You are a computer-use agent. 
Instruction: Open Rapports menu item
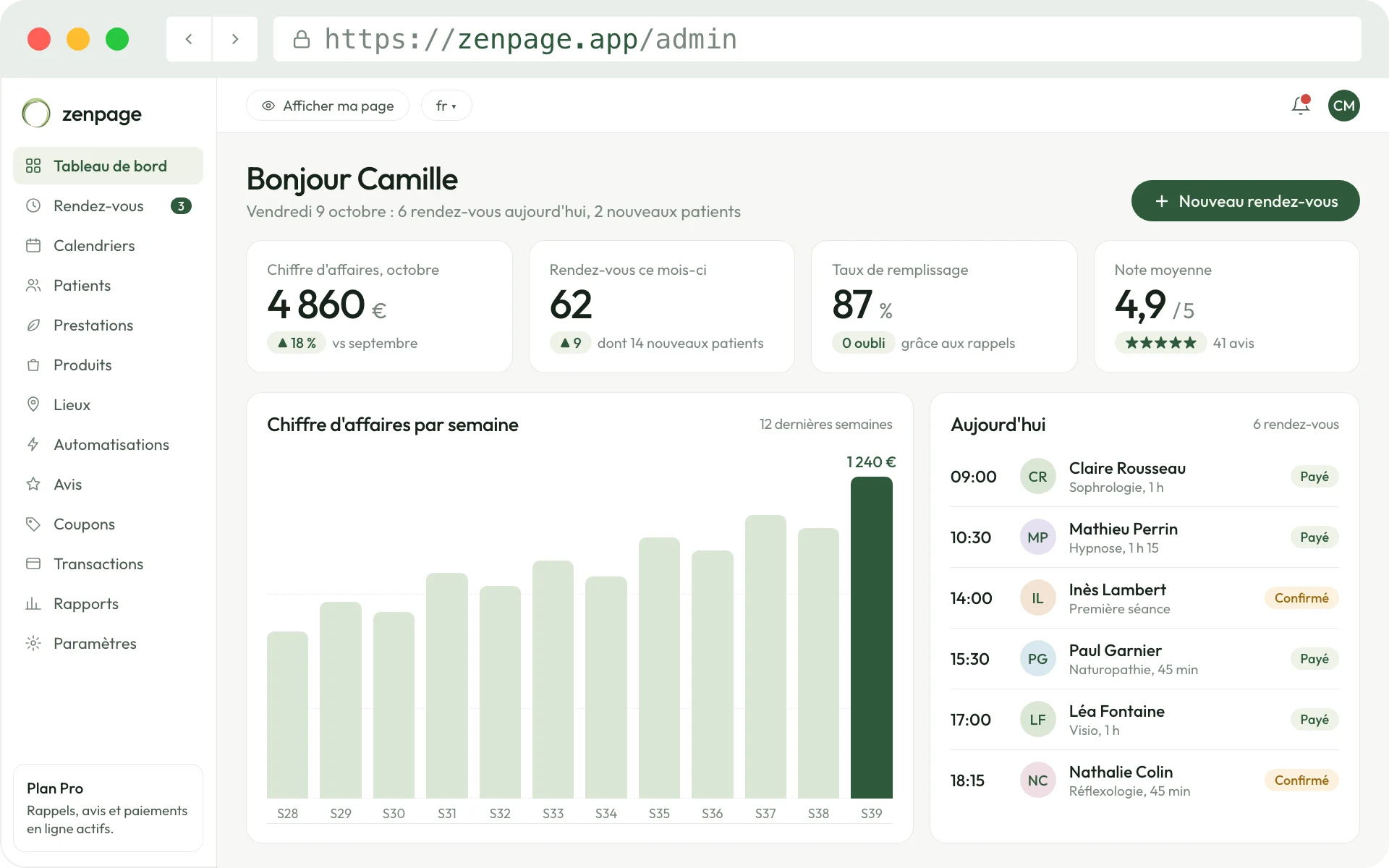click(108, 603)
